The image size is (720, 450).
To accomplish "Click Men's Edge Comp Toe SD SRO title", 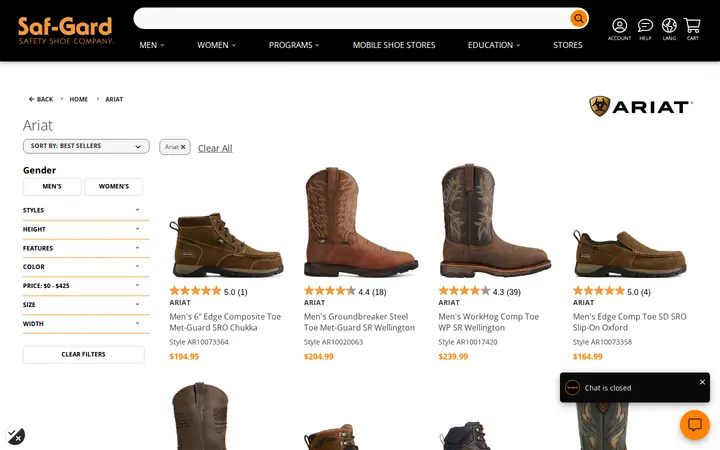I will (x=630, y=322).
